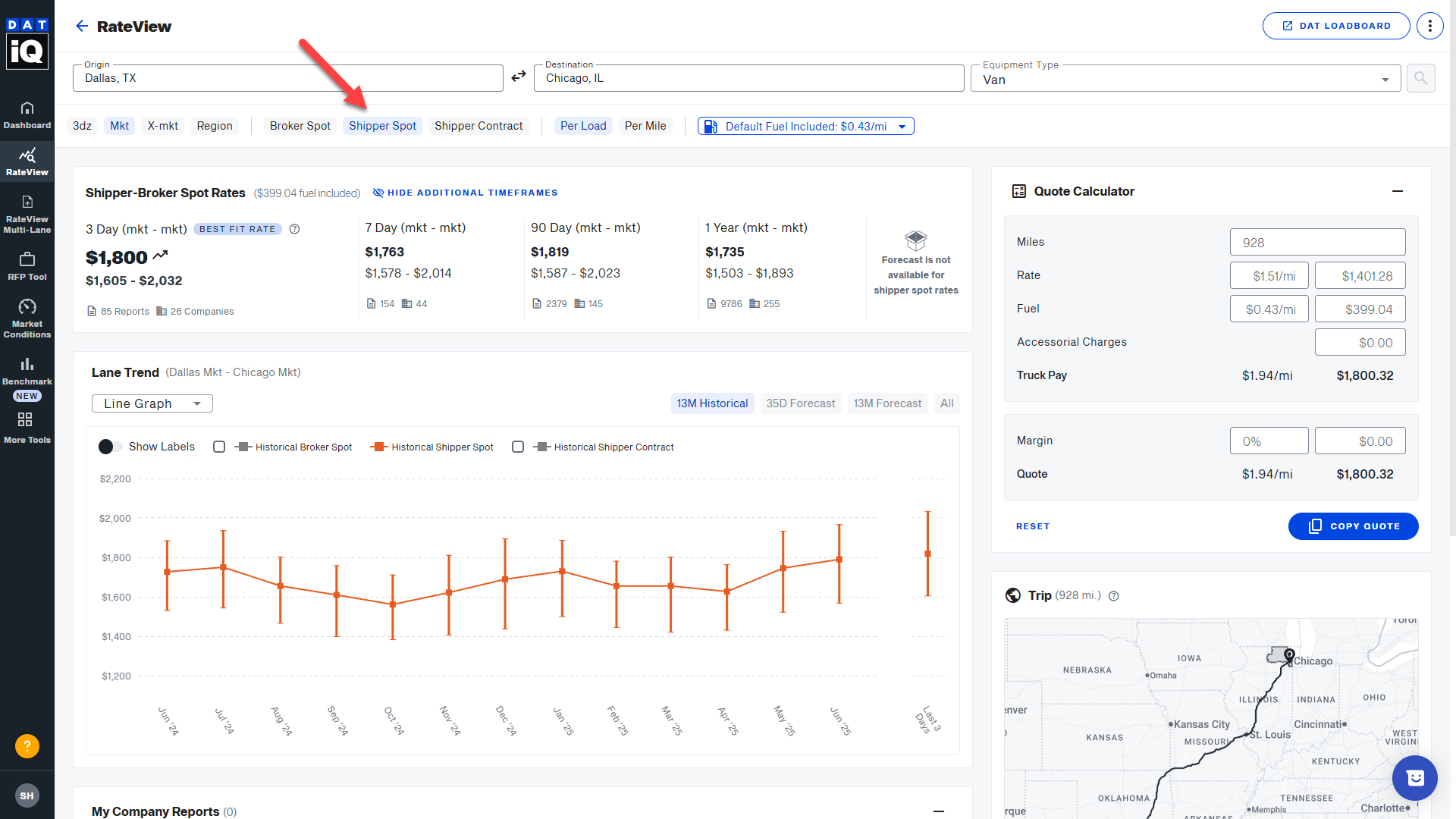The height and width of the screenshot is (819, 1456).
Task: Switch to 35D Forecast view
Action: pyautogui.click(x=800, y=403)
